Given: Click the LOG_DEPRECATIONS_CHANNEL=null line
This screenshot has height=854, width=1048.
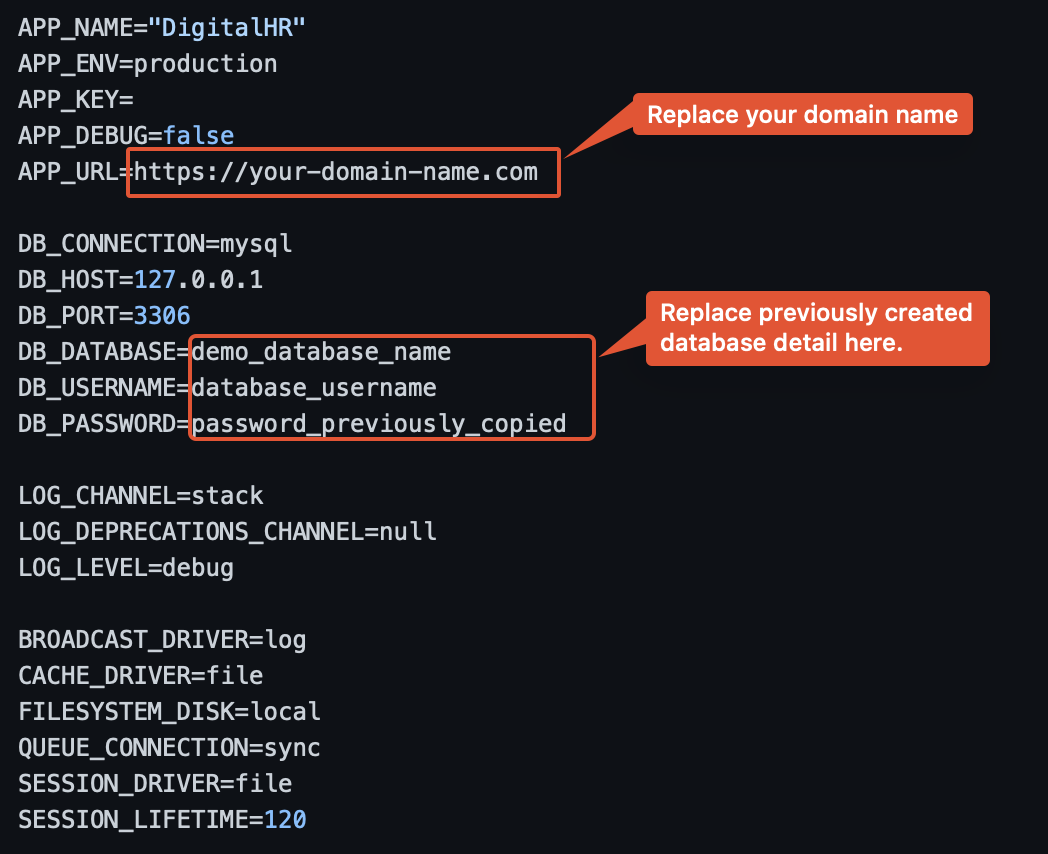Looking at the screenshot, I should [x=227, y=532].
